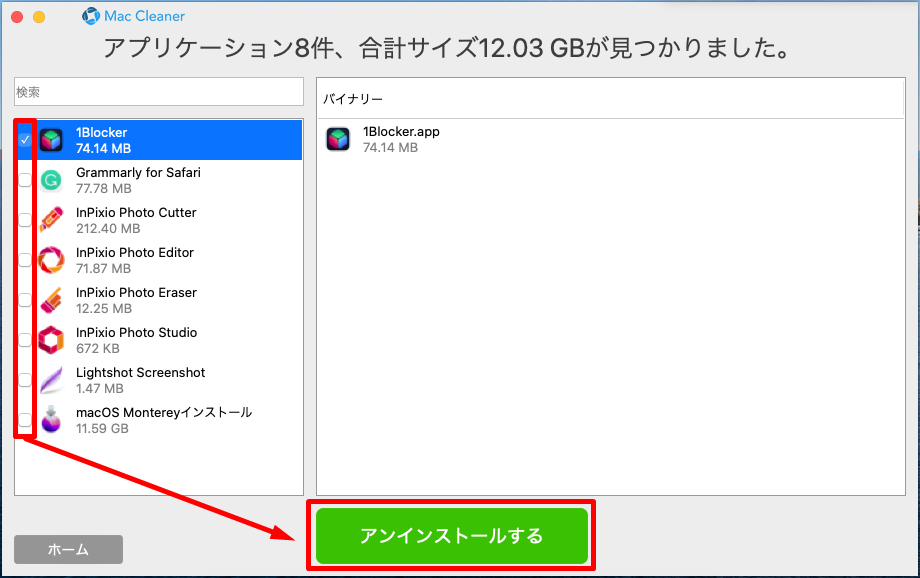This screenshot has height=578, width=920.
Task: Uncheck the 1Blocker checkbox
Action: tap(25, 140)
